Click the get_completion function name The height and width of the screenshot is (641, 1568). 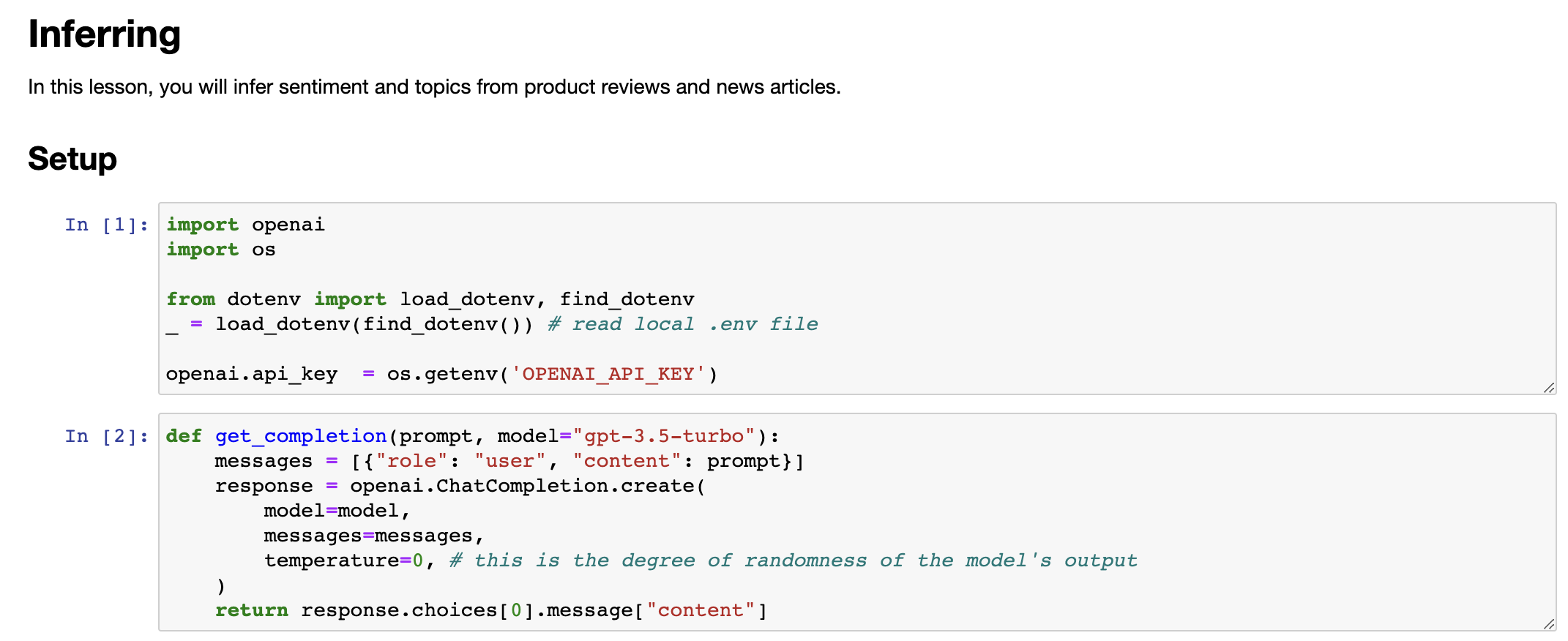[x=301, y=436]
